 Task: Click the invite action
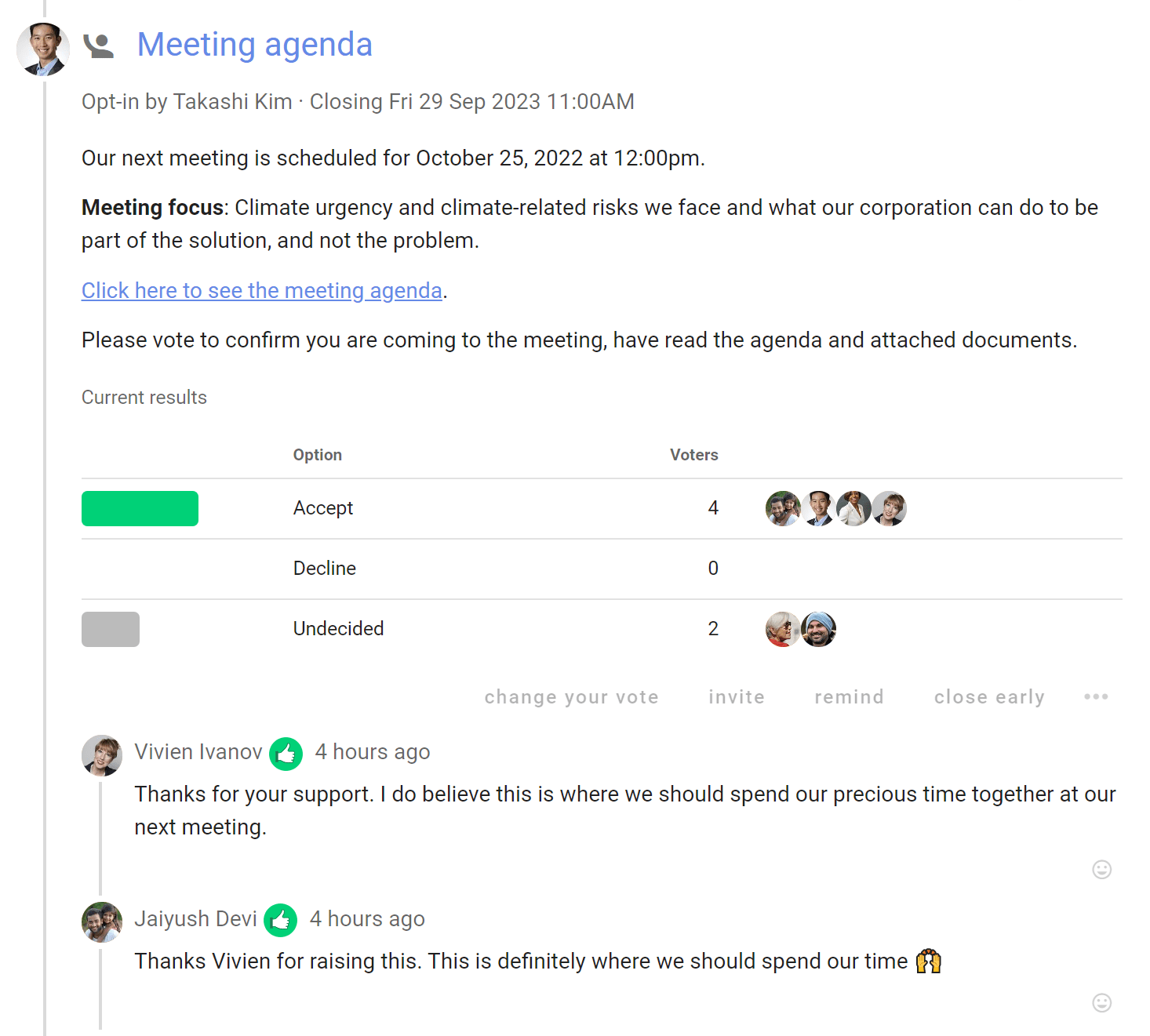click(x=737, y=697)
